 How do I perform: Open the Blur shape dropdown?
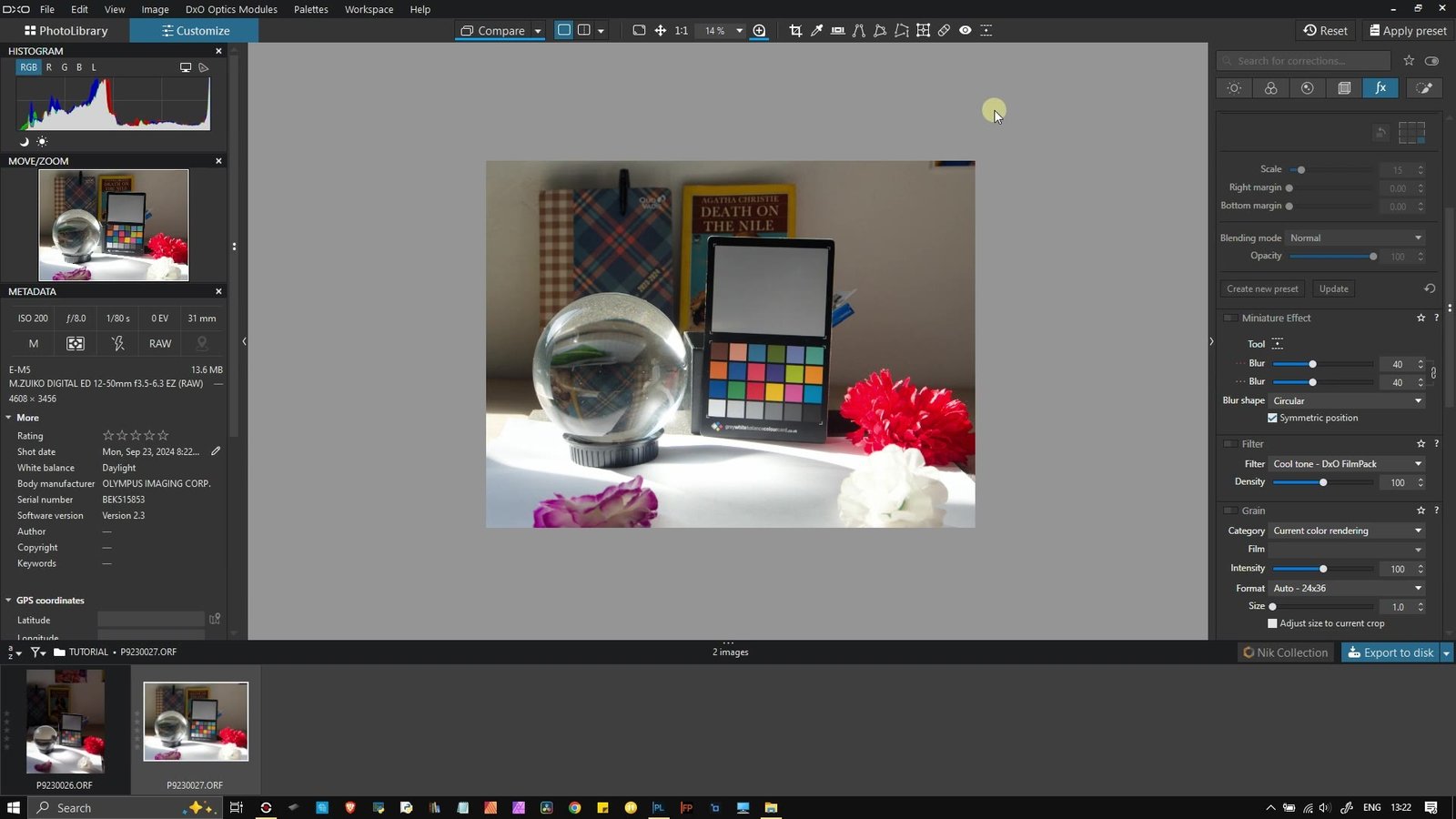pos(1347,400)
